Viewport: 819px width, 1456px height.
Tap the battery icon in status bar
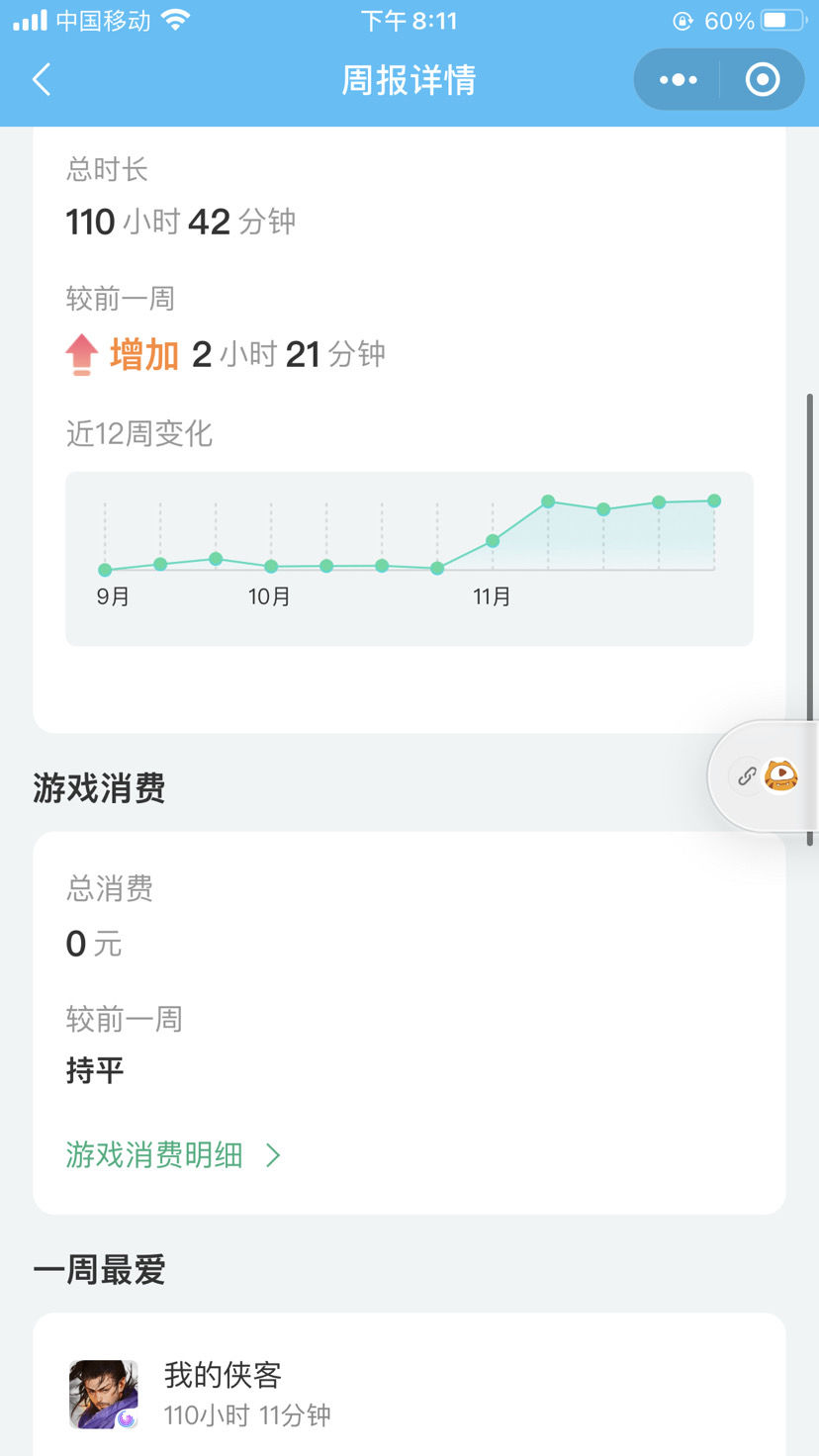(782, 20)
